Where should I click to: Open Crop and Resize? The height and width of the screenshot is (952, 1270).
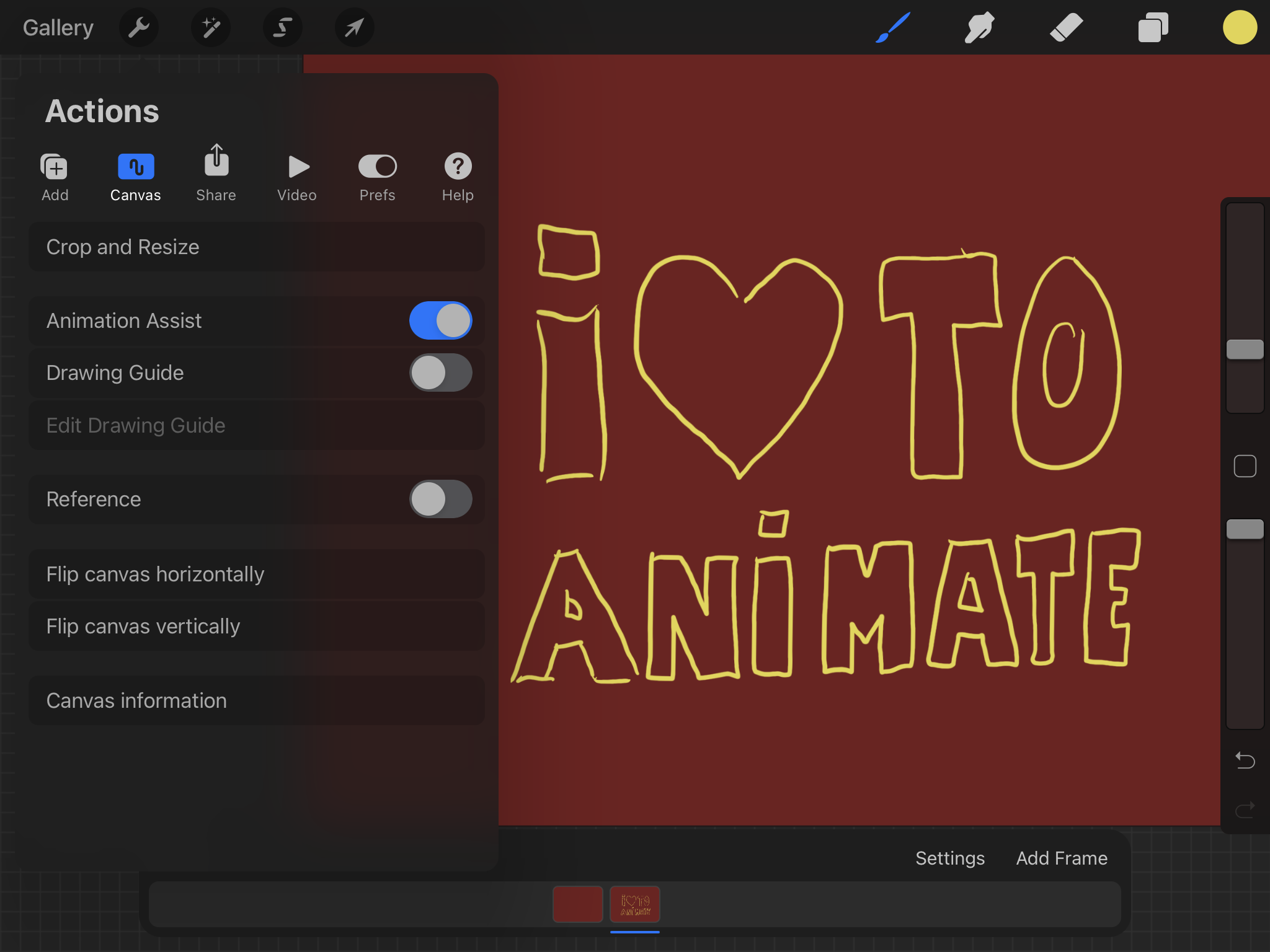(x=257, y=247)
